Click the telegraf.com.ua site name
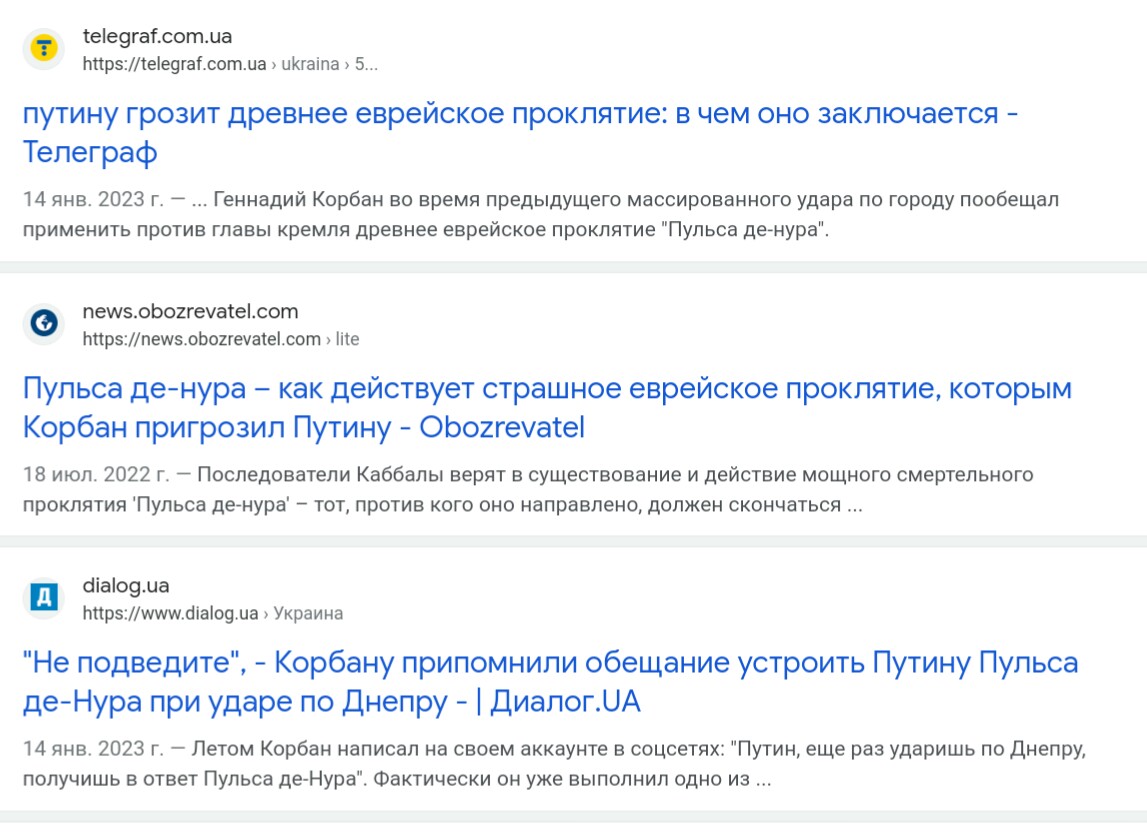The height and width of the screenshot is (839, 1147). tap(157, 36)
